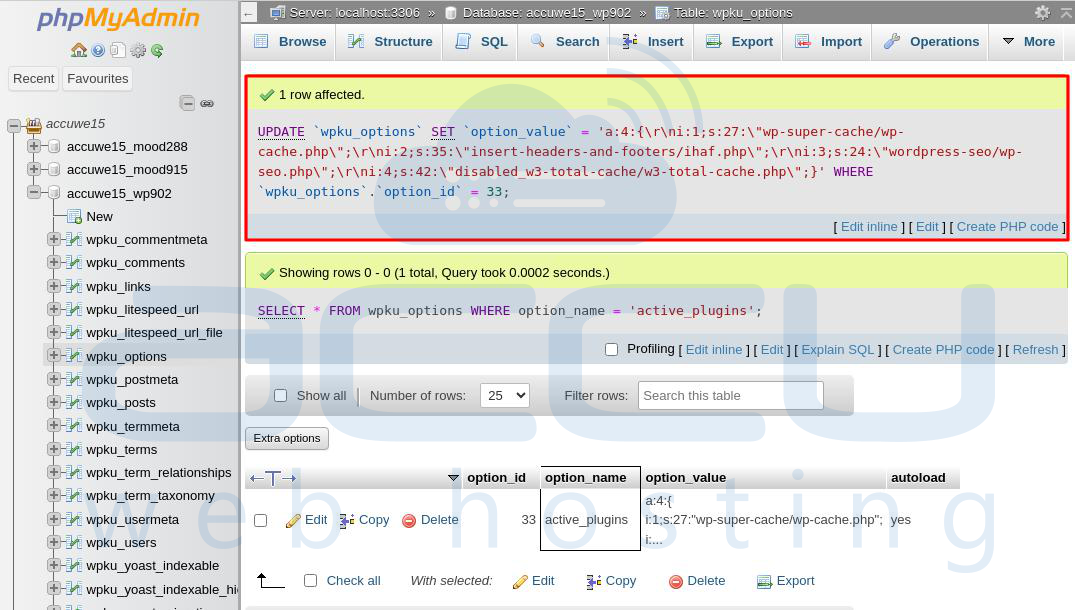
Task: Click the Copy icon in the active_plugins row
Action: [347, 521]
